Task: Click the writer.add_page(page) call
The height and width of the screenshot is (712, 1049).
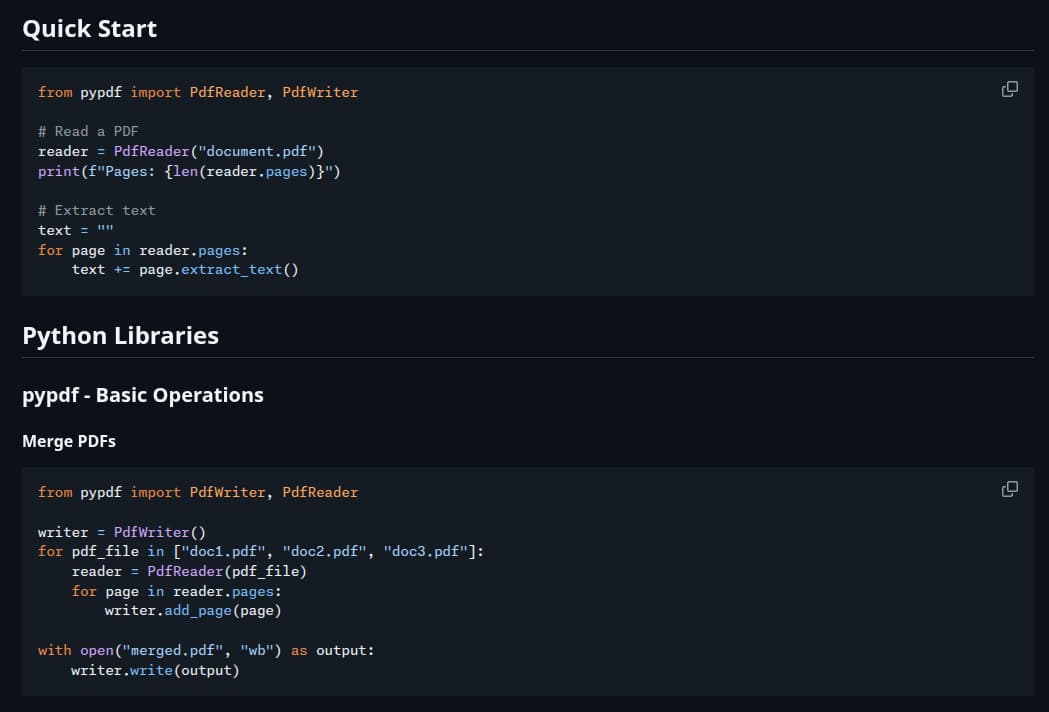Action: pyautogui.click(x=193, y=610)
